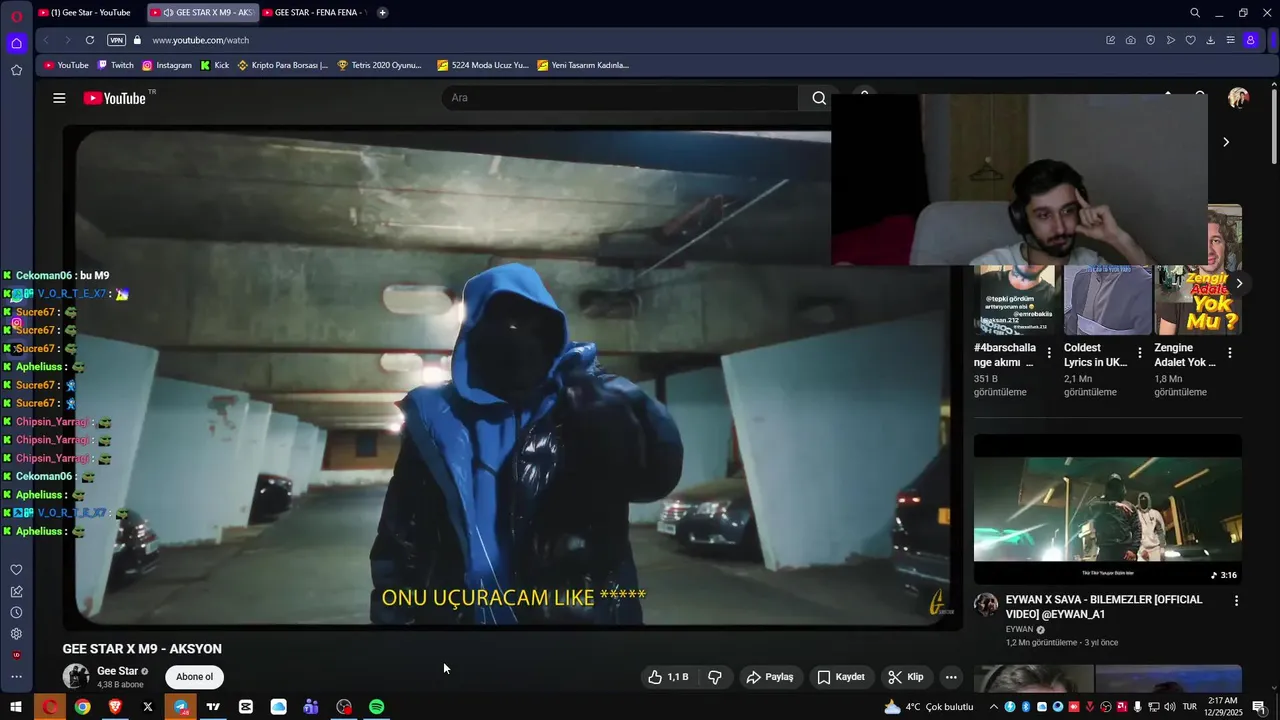Screen dimensions: 1280x720
Task: Open 'Coldest Lyrics in UK' Shorts thumbnail
Action: [x=1108, y=298]
